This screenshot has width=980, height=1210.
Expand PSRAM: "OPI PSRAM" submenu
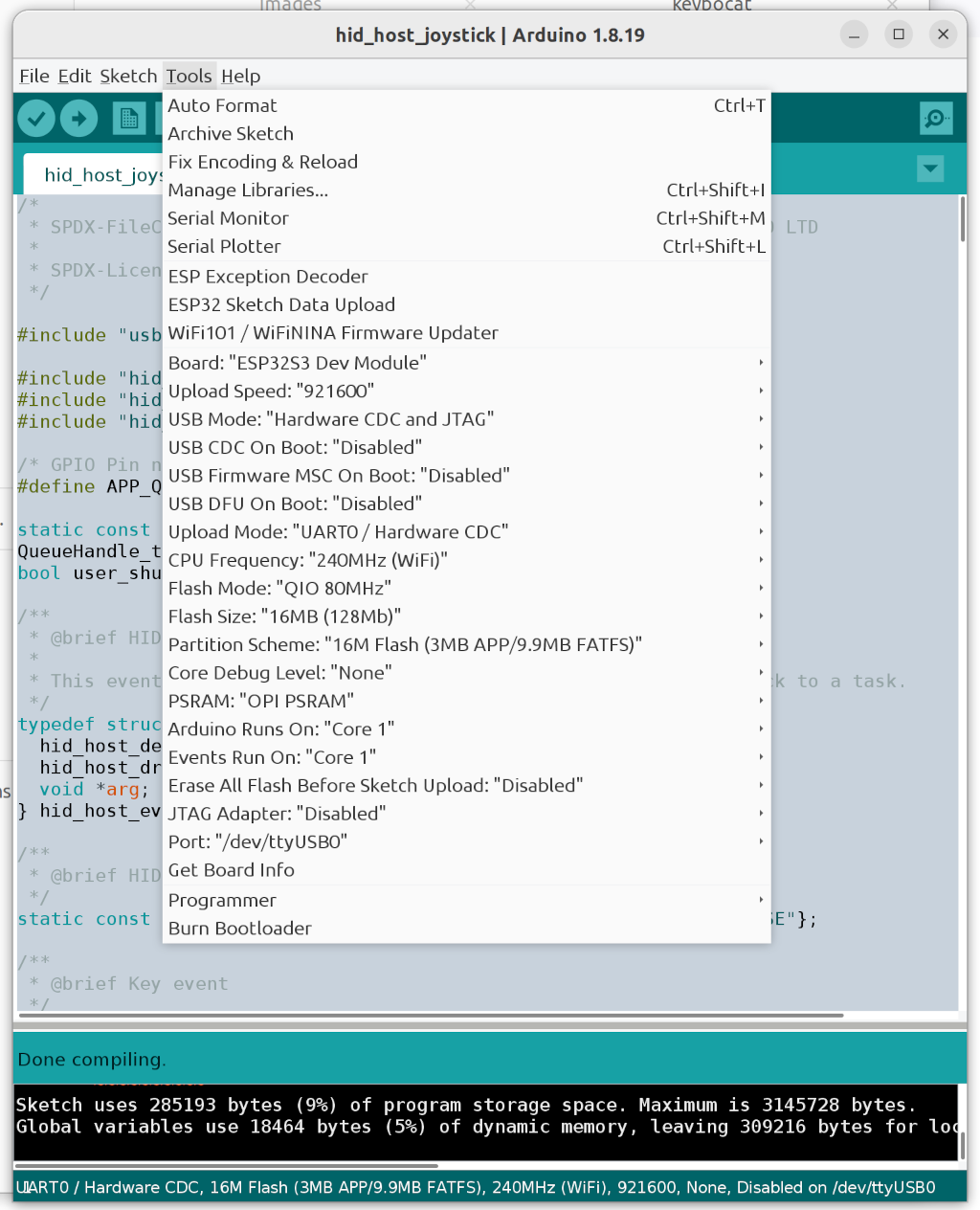(467, 701)
